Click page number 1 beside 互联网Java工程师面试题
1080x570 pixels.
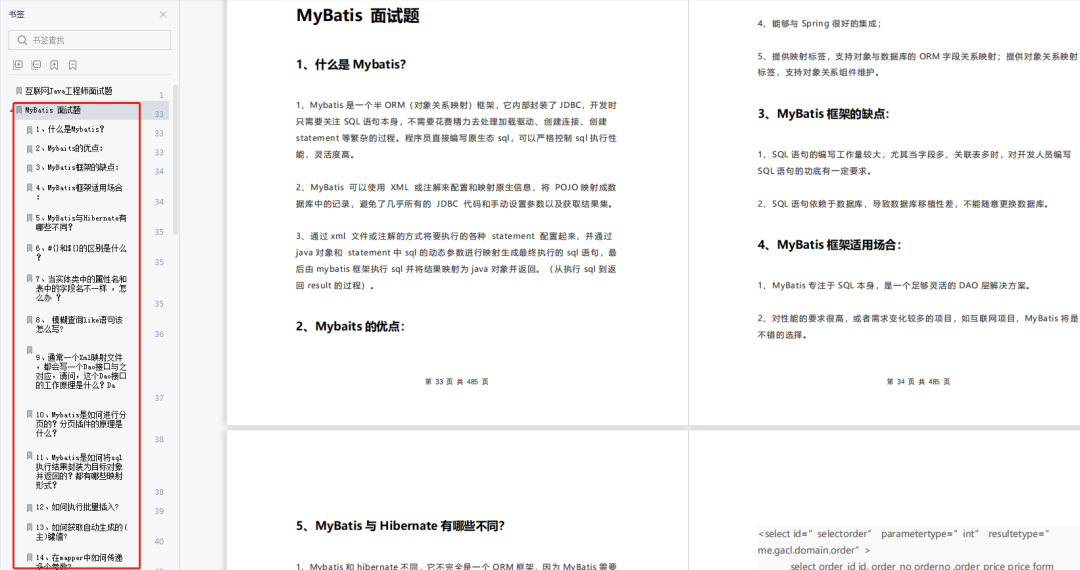[162, 95]
